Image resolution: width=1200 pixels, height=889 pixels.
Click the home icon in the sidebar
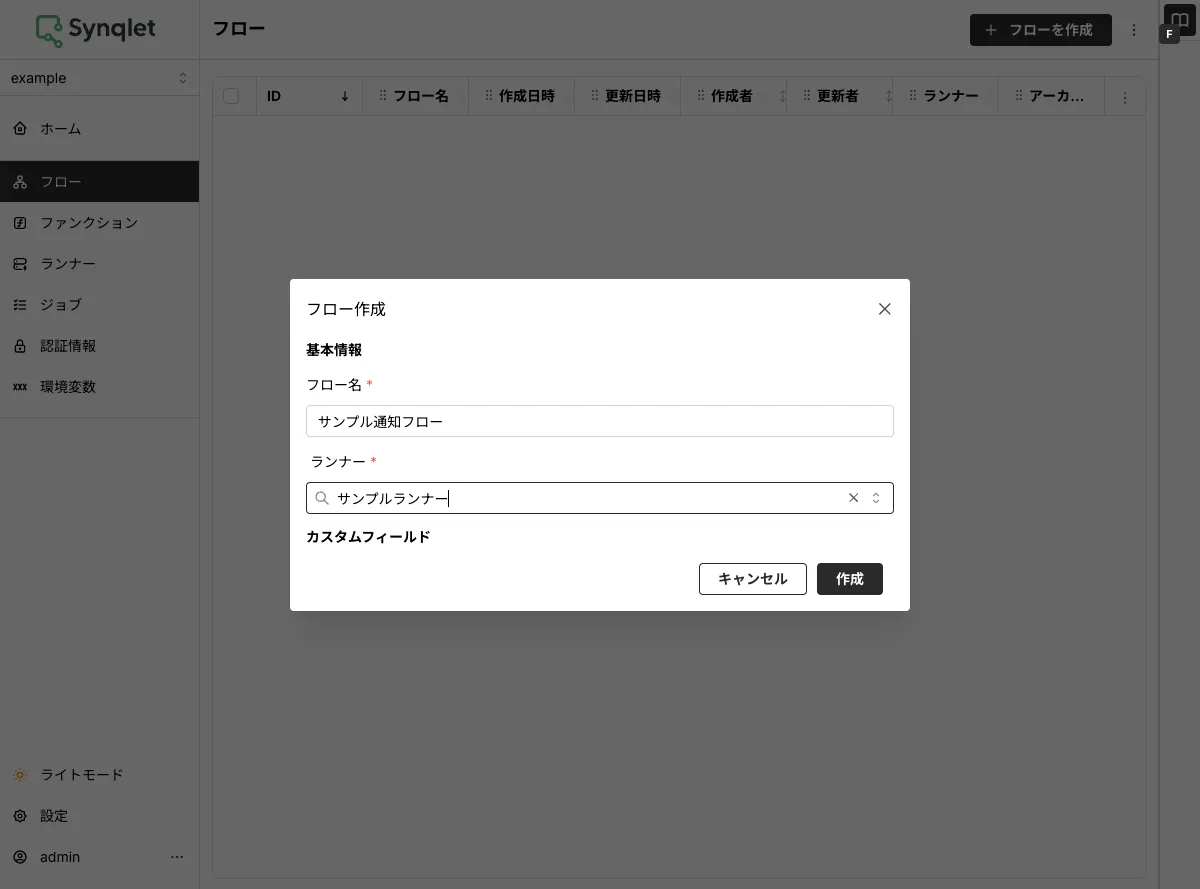click(x=20, y=129)
